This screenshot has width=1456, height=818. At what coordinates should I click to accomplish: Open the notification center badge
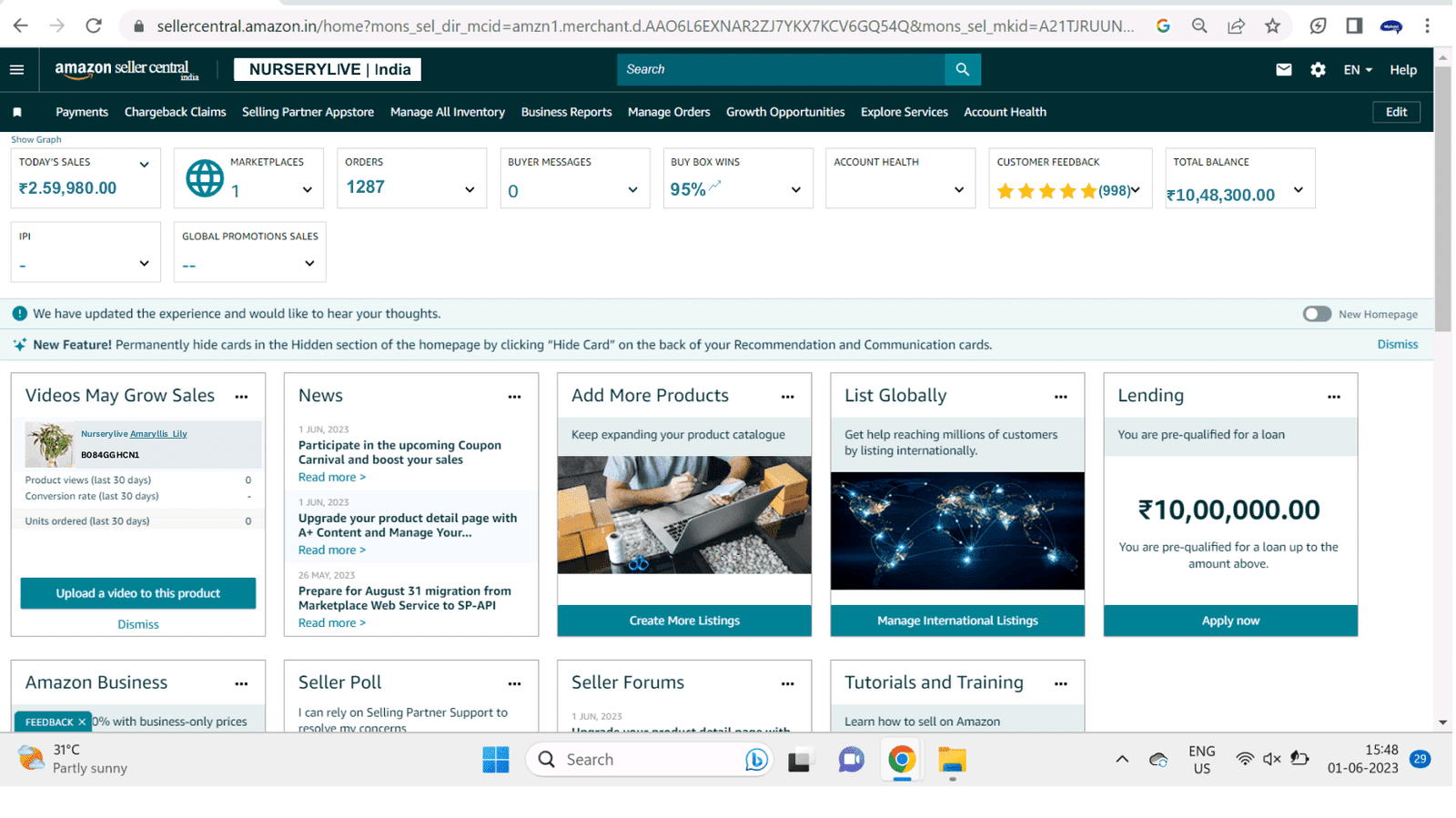click(1420, 759)
